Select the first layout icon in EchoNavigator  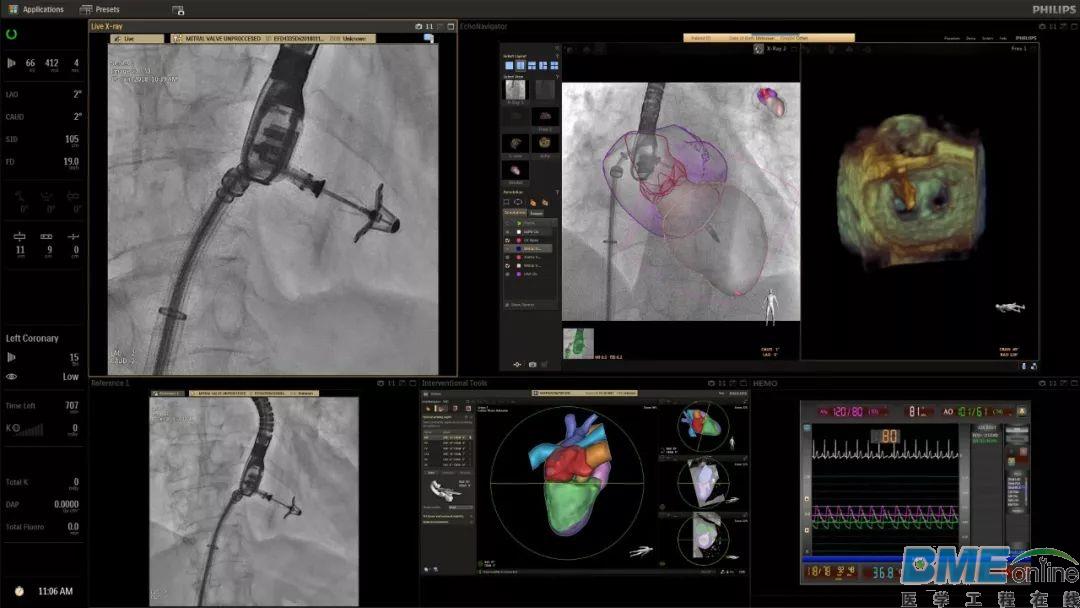pyautogui.click(x=509, y=65)
